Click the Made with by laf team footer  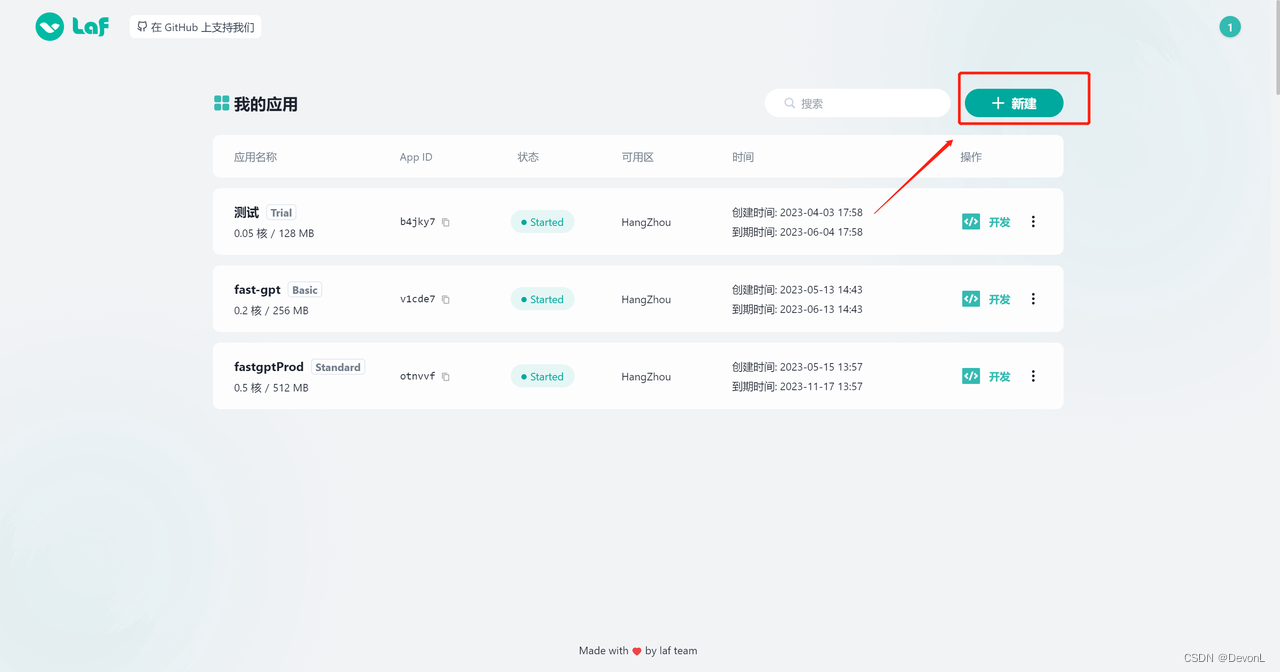click(x=638, y=650)
